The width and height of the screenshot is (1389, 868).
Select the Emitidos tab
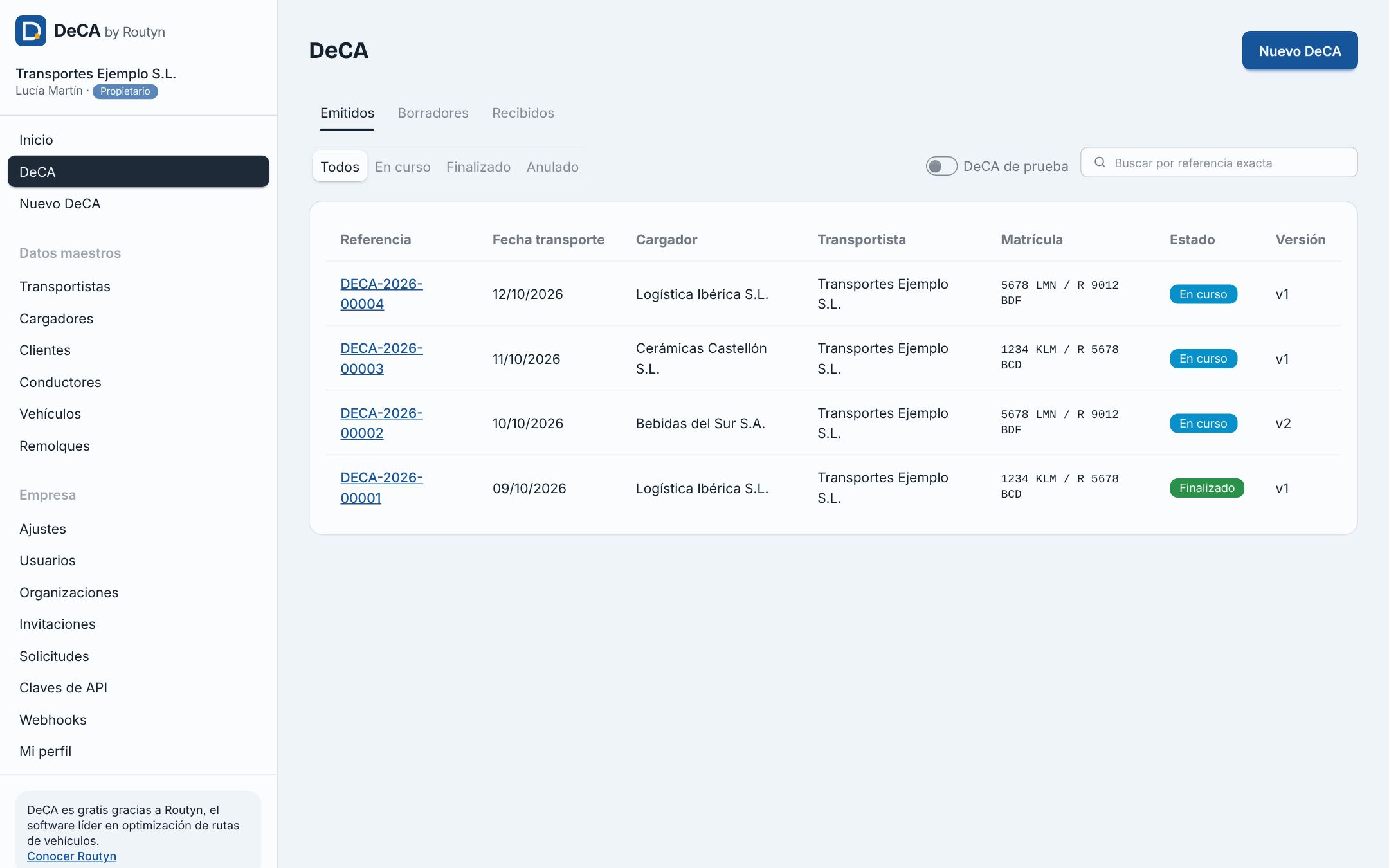(x=347, y=113)
